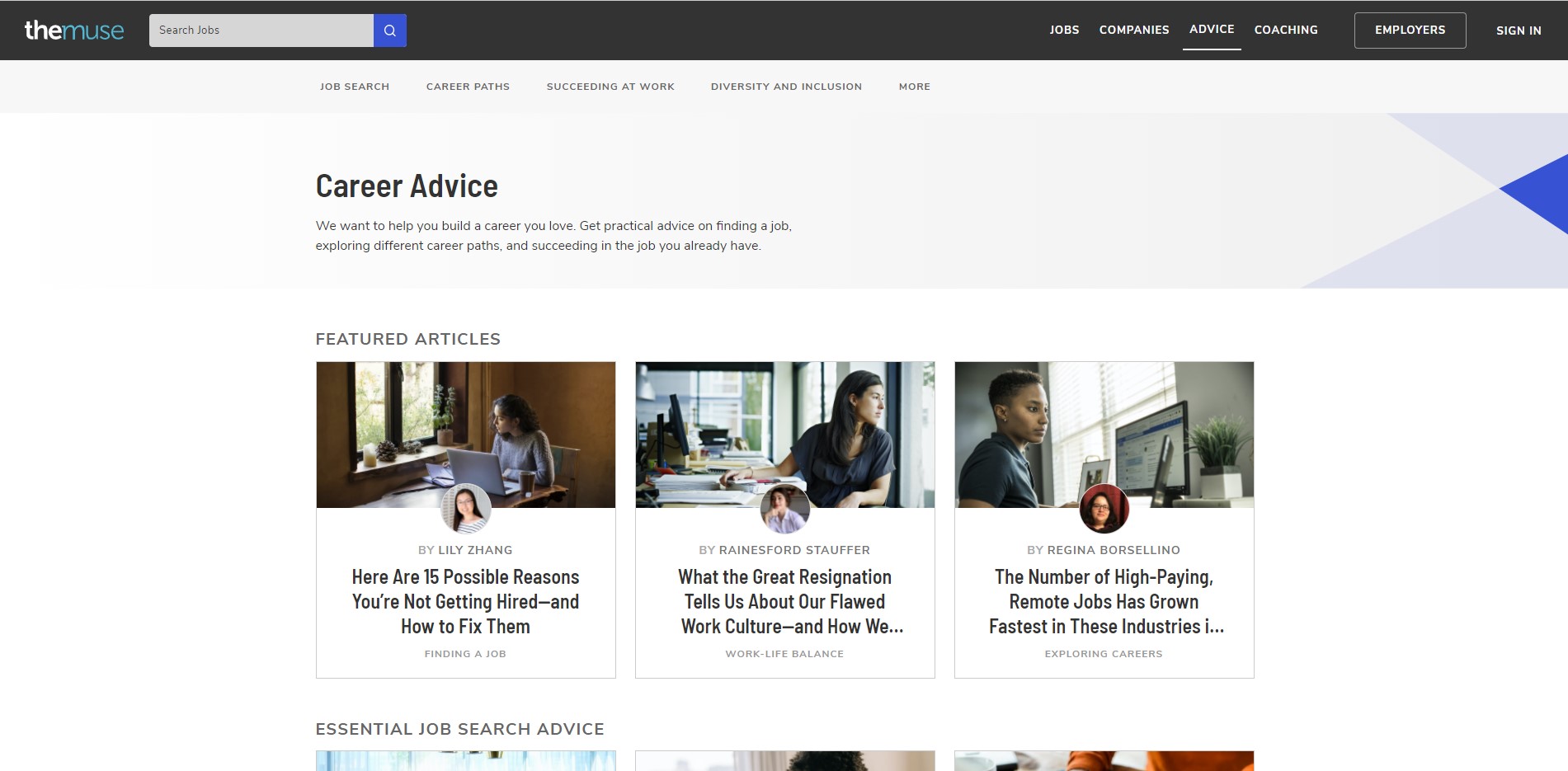This screenshot has height=771, width=1568.
Task: Open the Job Search category
Action: point(355,87)
